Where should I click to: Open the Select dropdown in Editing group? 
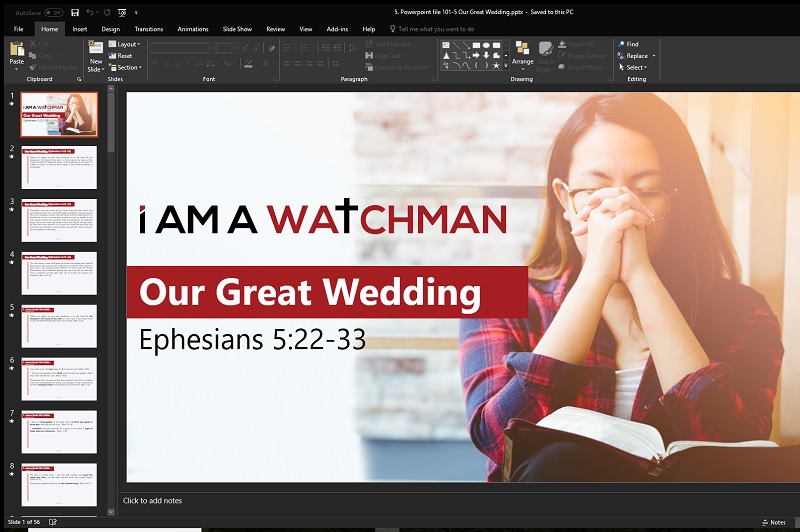tap(636, 67)
